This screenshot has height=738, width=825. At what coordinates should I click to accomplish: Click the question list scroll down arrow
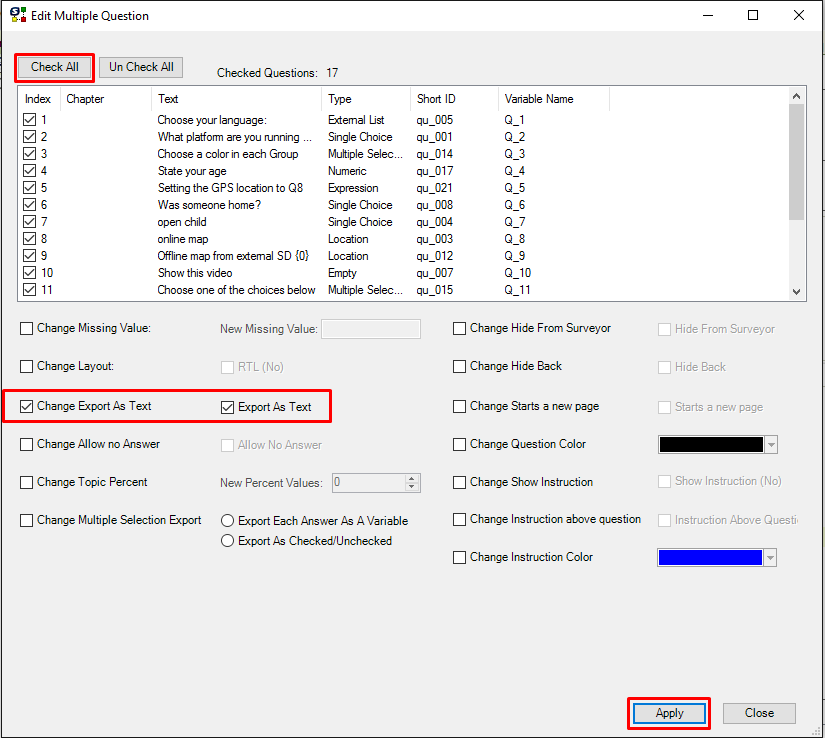click(x=797, y=292)
